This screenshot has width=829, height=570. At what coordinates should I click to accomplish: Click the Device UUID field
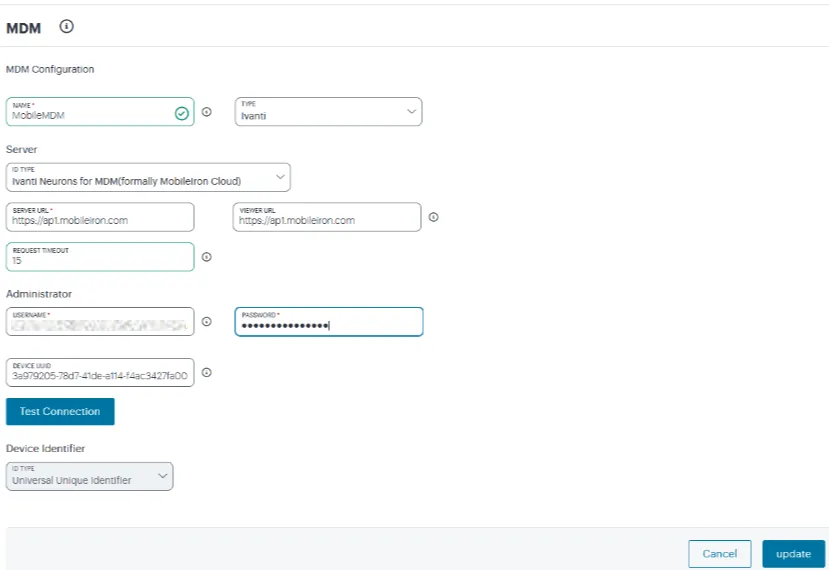coord(100,373)
